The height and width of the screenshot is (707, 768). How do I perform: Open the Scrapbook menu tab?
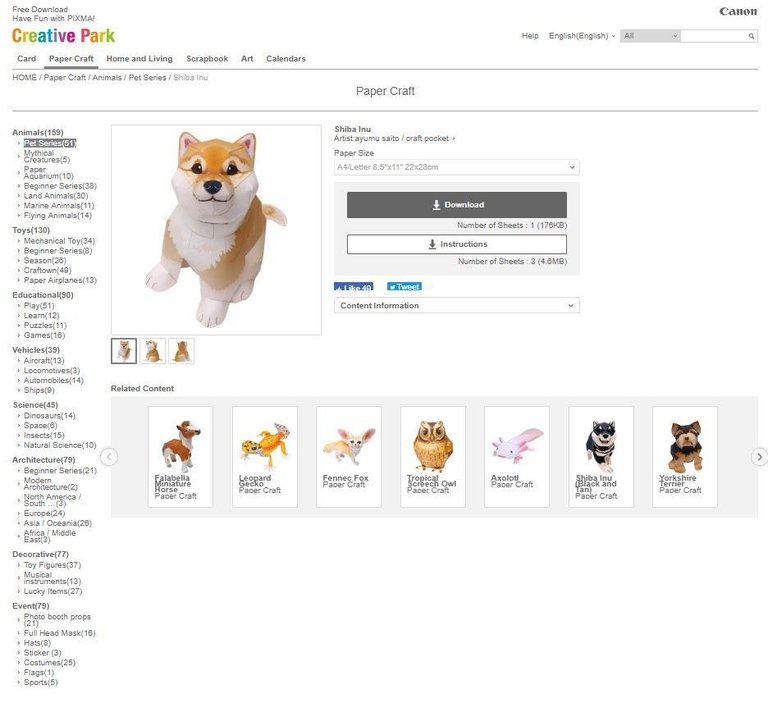(x=207, y=59)
